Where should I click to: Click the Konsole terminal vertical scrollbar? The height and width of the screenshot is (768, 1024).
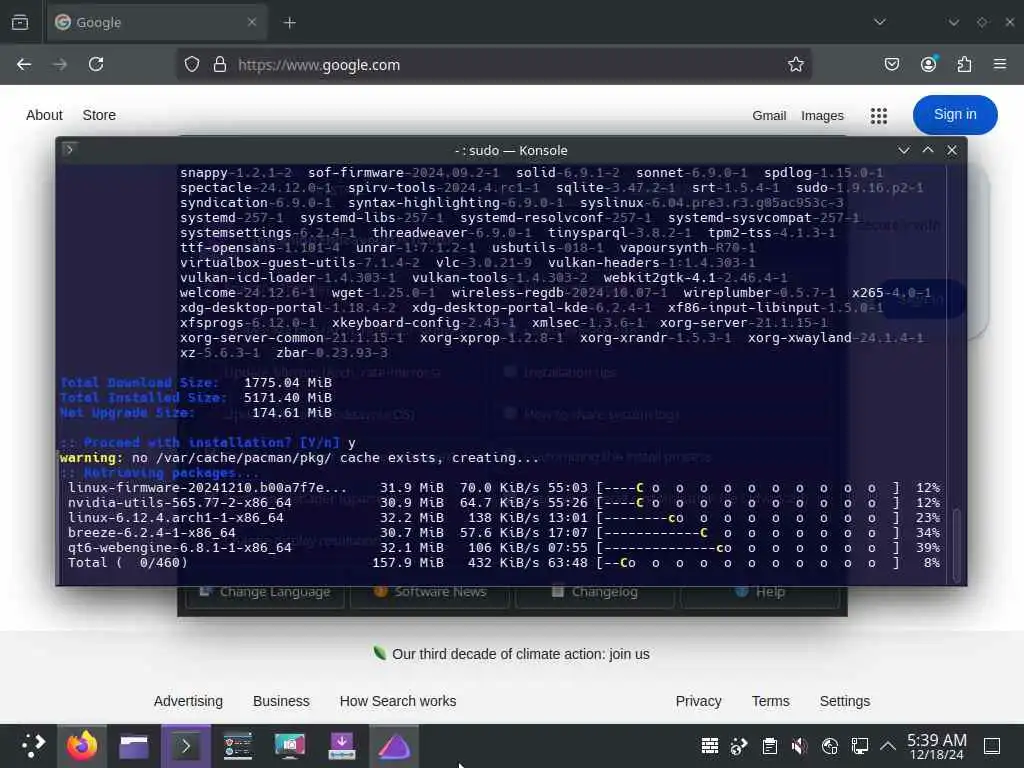(957, 545)
